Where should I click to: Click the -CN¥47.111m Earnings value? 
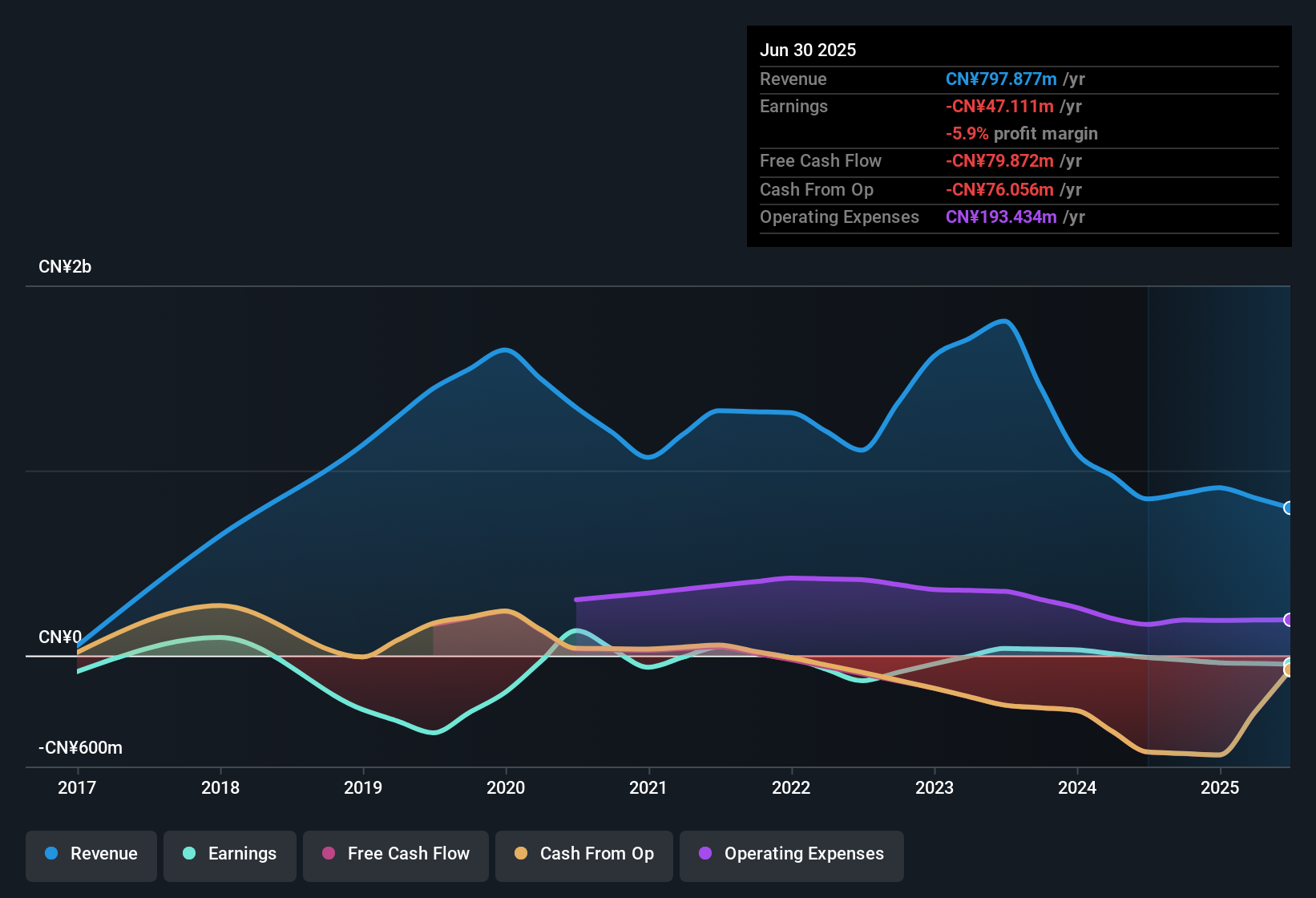[x=1000, y=106]
